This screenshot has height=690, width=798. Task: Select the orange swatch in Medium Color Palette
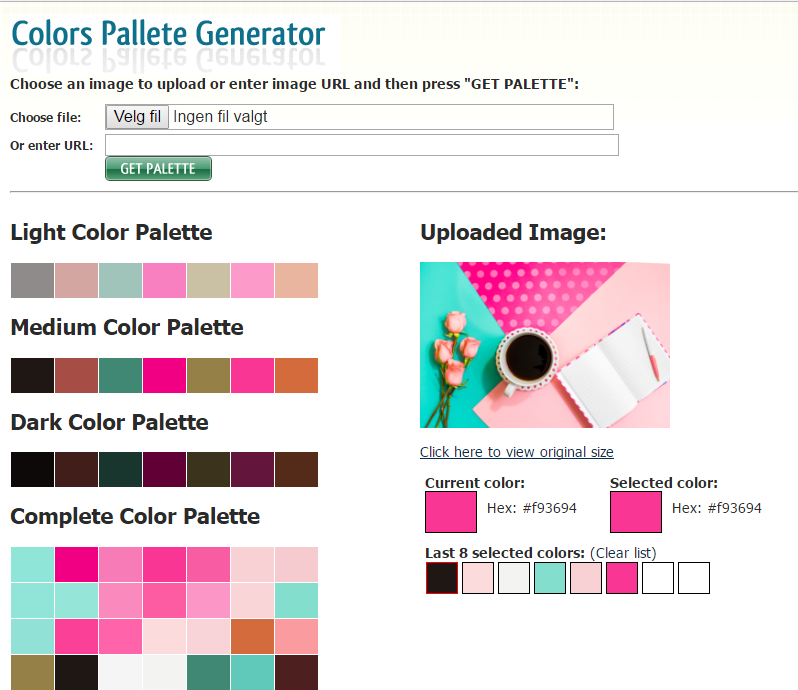point(297,376)
